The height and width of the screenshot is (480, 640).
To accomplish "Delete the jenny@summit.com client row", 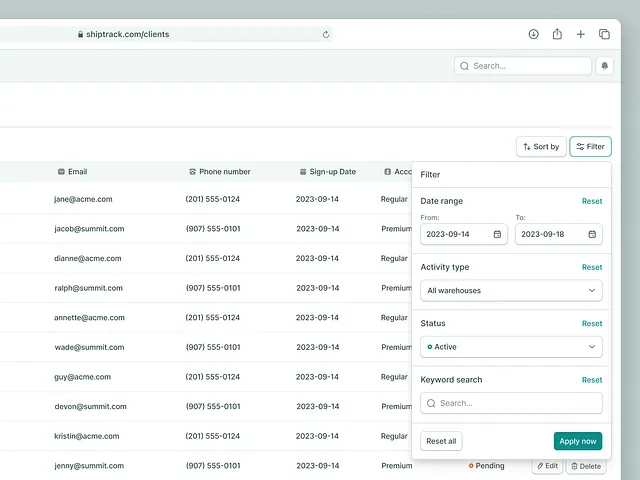I will [x=586, y=466].
